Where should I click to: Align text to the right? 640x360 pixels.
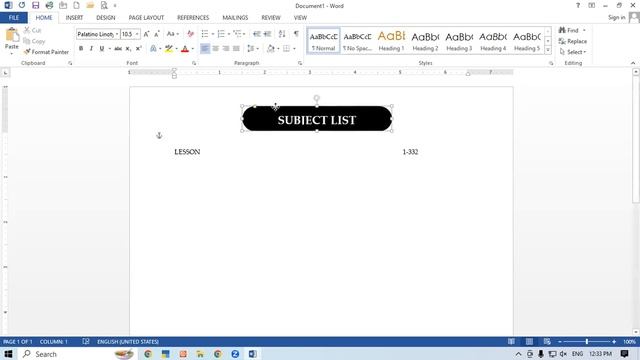226,49
